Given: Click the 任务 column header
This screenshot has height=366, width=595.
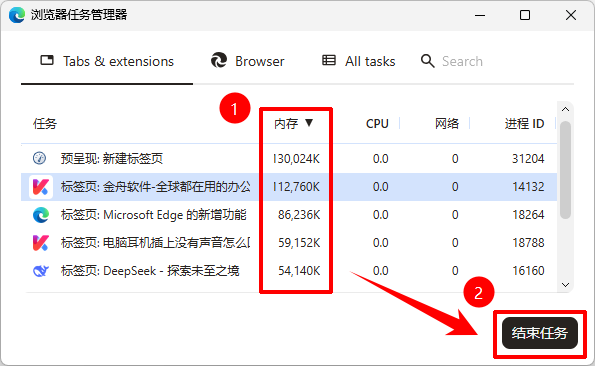Looking at the screenshot, I should [x=45, y=124].
